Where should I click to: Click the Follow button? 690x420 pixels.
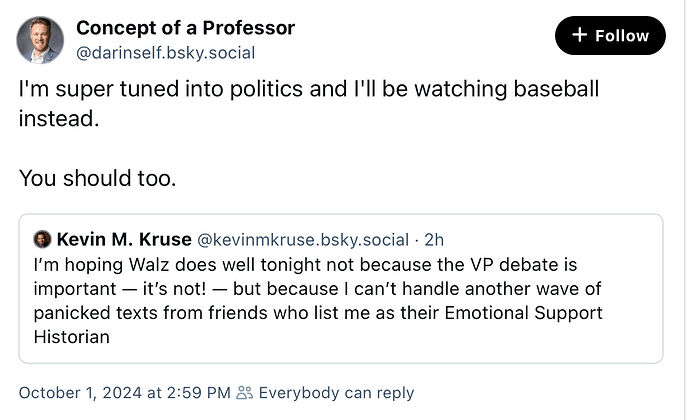(x=610, y=36)
